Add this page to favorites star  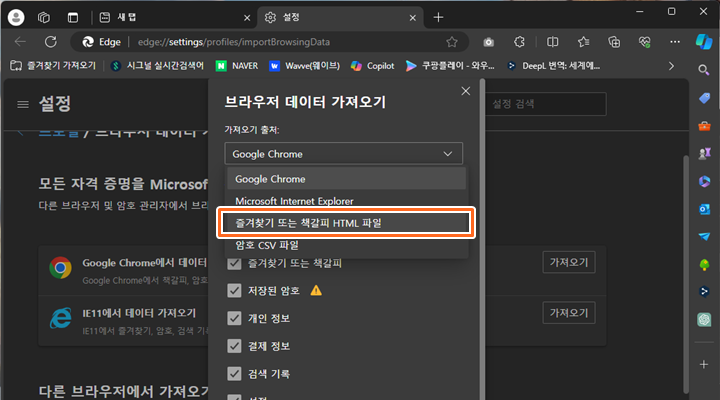tap(452, 42)
